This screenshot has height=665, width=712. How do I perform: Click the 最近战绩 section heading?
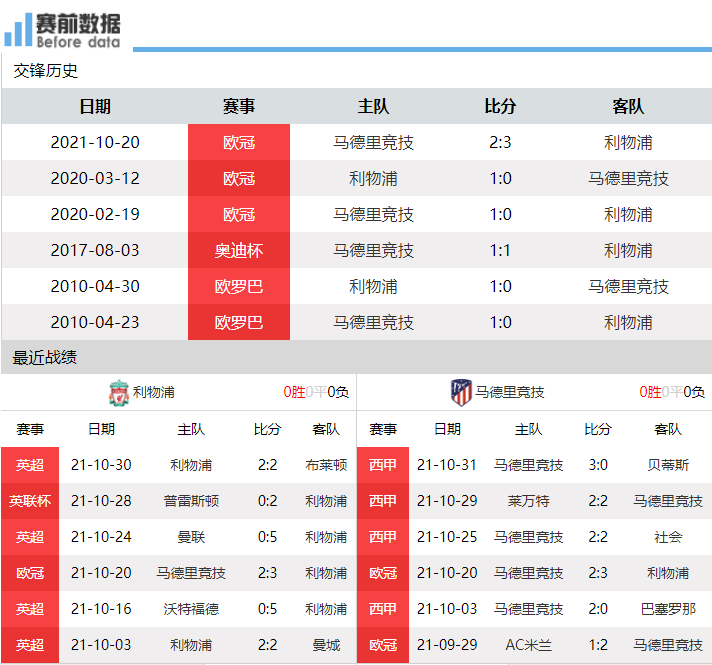(x=44, y=357)
